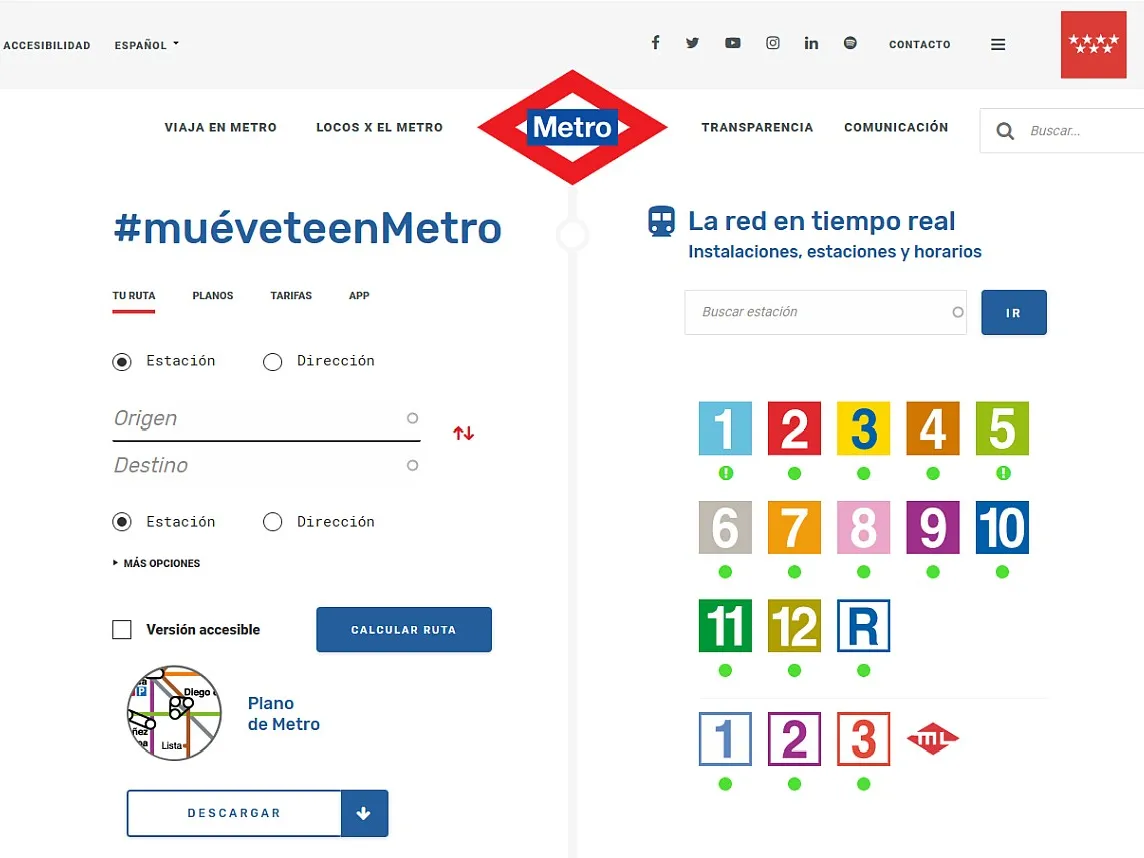Select metro Line 12 olive icon
This screenshot has height=858, width=1144.
795,626
